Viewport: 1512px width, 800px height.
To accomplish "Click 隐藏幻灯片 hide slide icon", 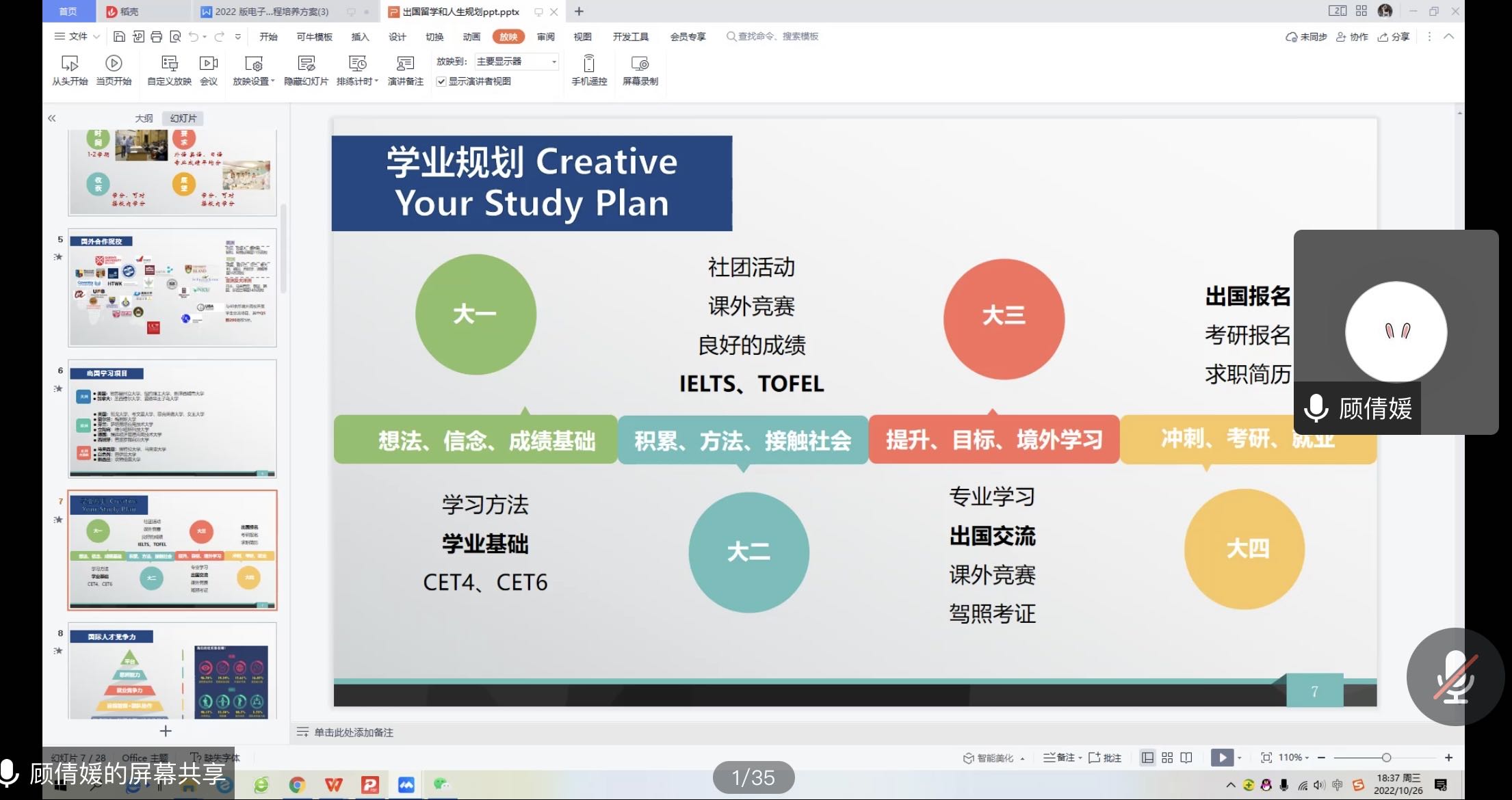I will tap(306, 64).
